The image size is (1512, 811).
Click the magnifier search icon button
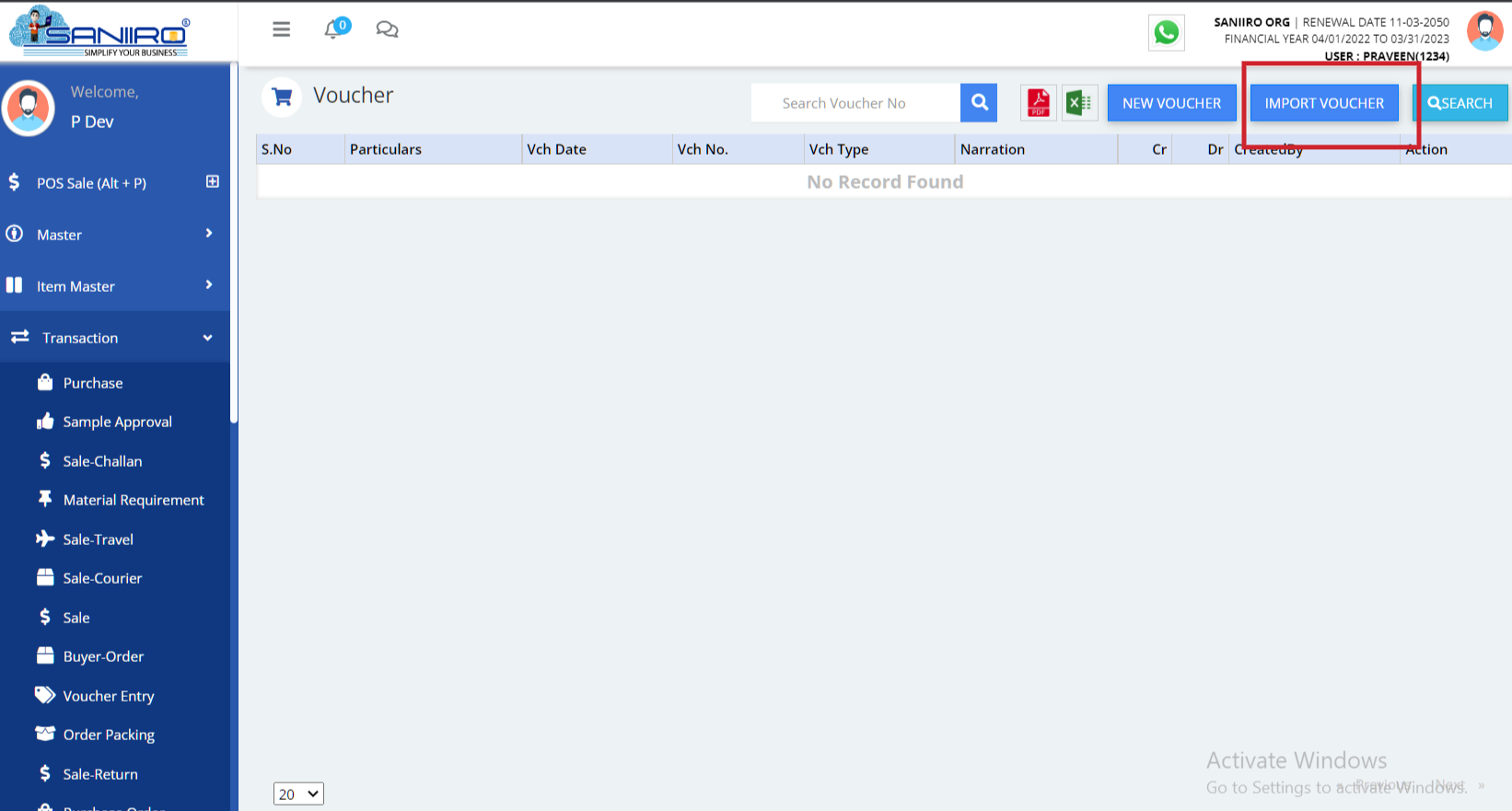[x=979, y=103]
